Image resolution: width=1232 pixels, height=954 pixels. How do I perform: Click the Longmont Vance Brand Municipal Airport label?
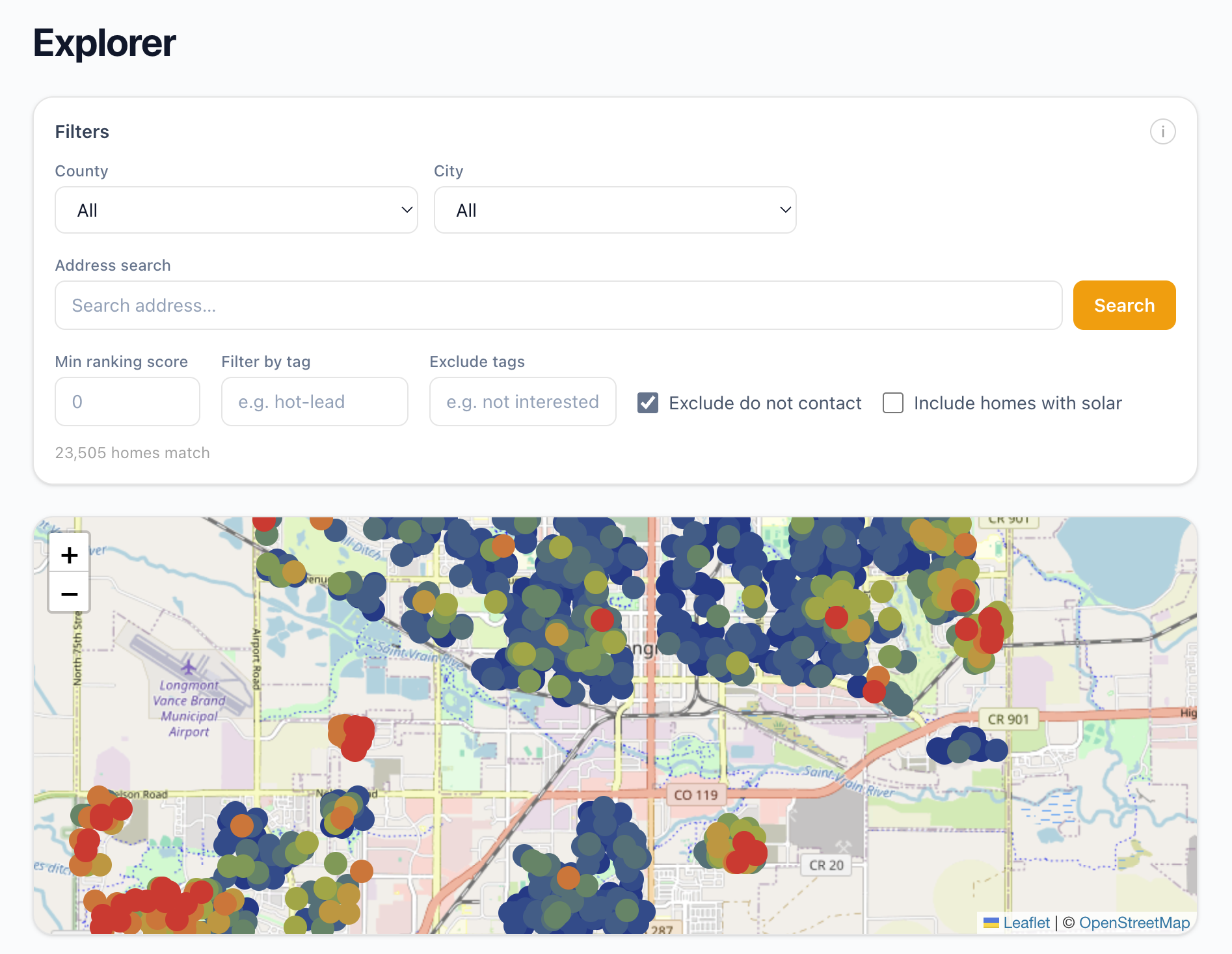[189, 709]
